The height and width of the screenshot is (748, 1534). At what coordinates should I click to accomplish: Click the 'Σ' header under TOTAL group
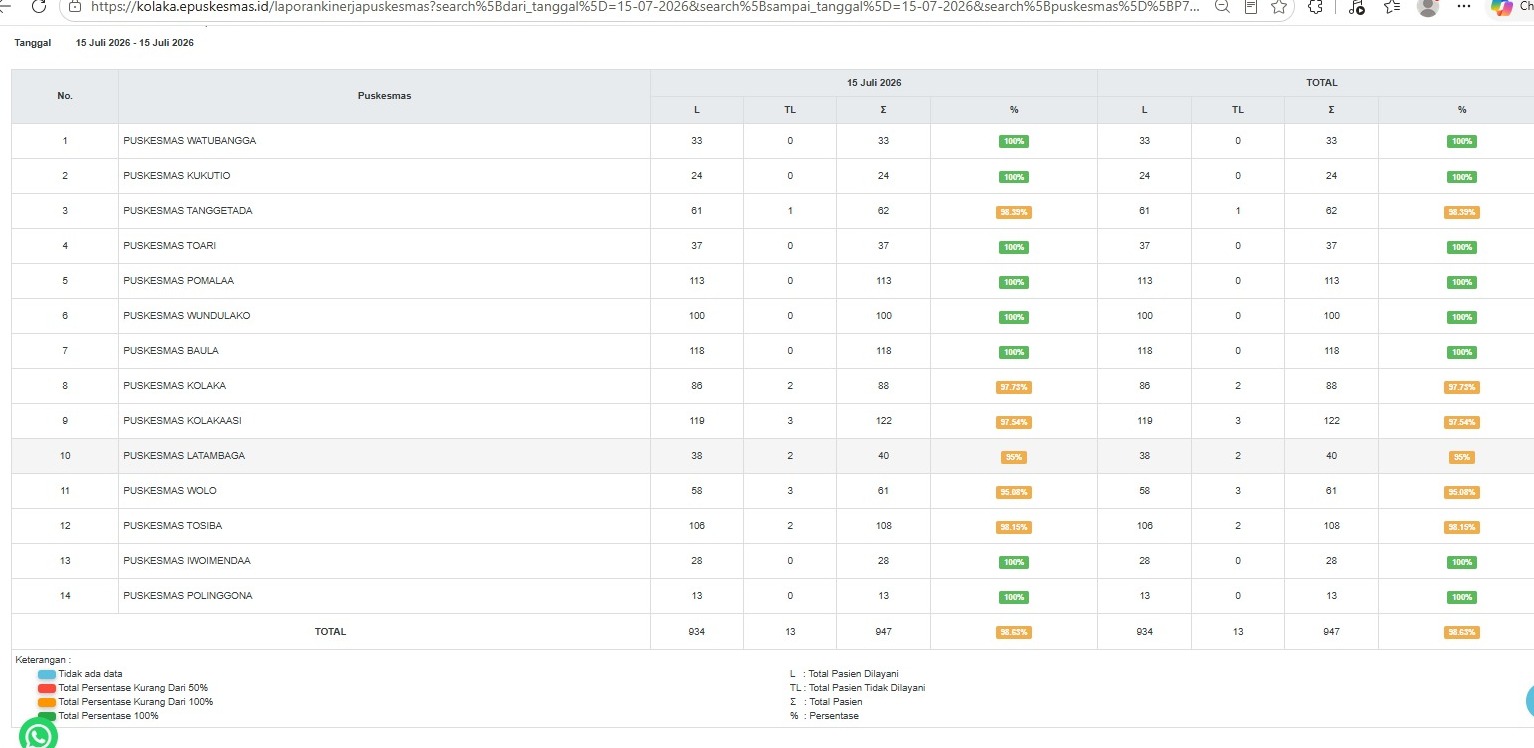pos(1331,110)
